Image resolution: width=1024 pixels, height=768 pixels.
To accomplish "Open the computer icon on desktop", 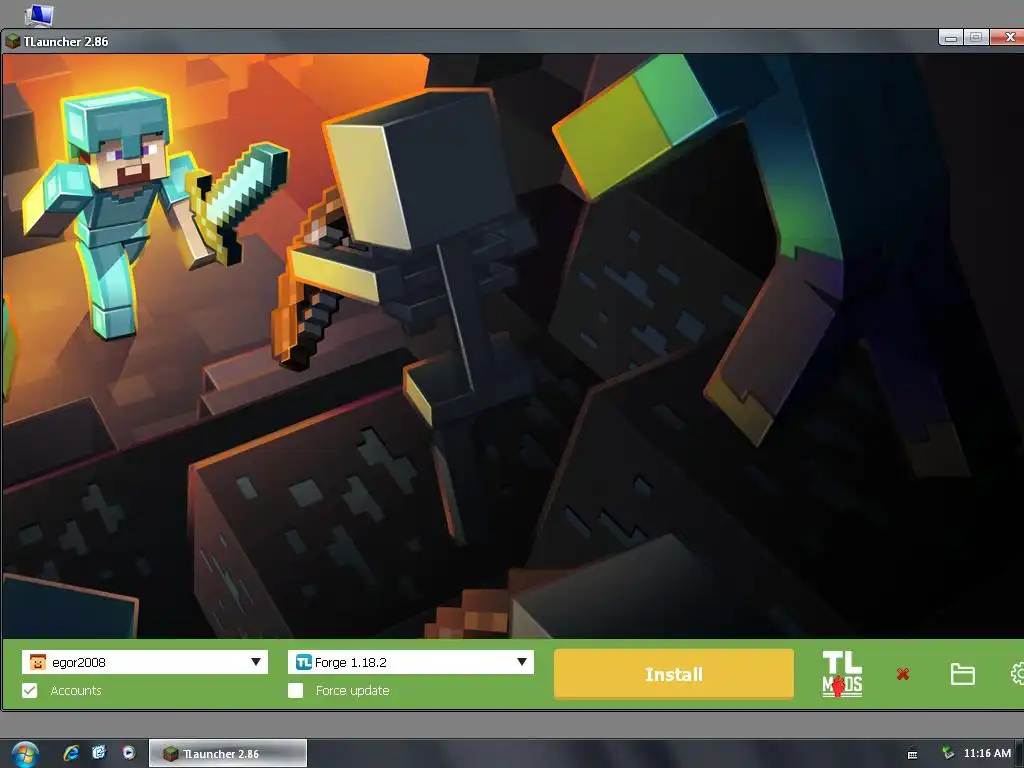I will (x=39, y=14).
